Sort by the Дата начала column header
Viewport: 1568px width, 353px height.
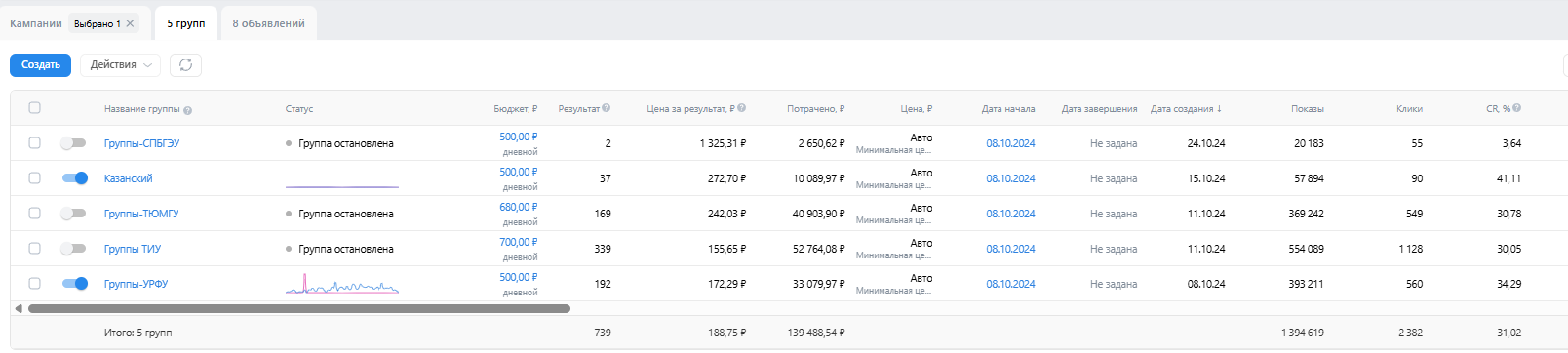pyautogui.click(x=1008, y=108)
